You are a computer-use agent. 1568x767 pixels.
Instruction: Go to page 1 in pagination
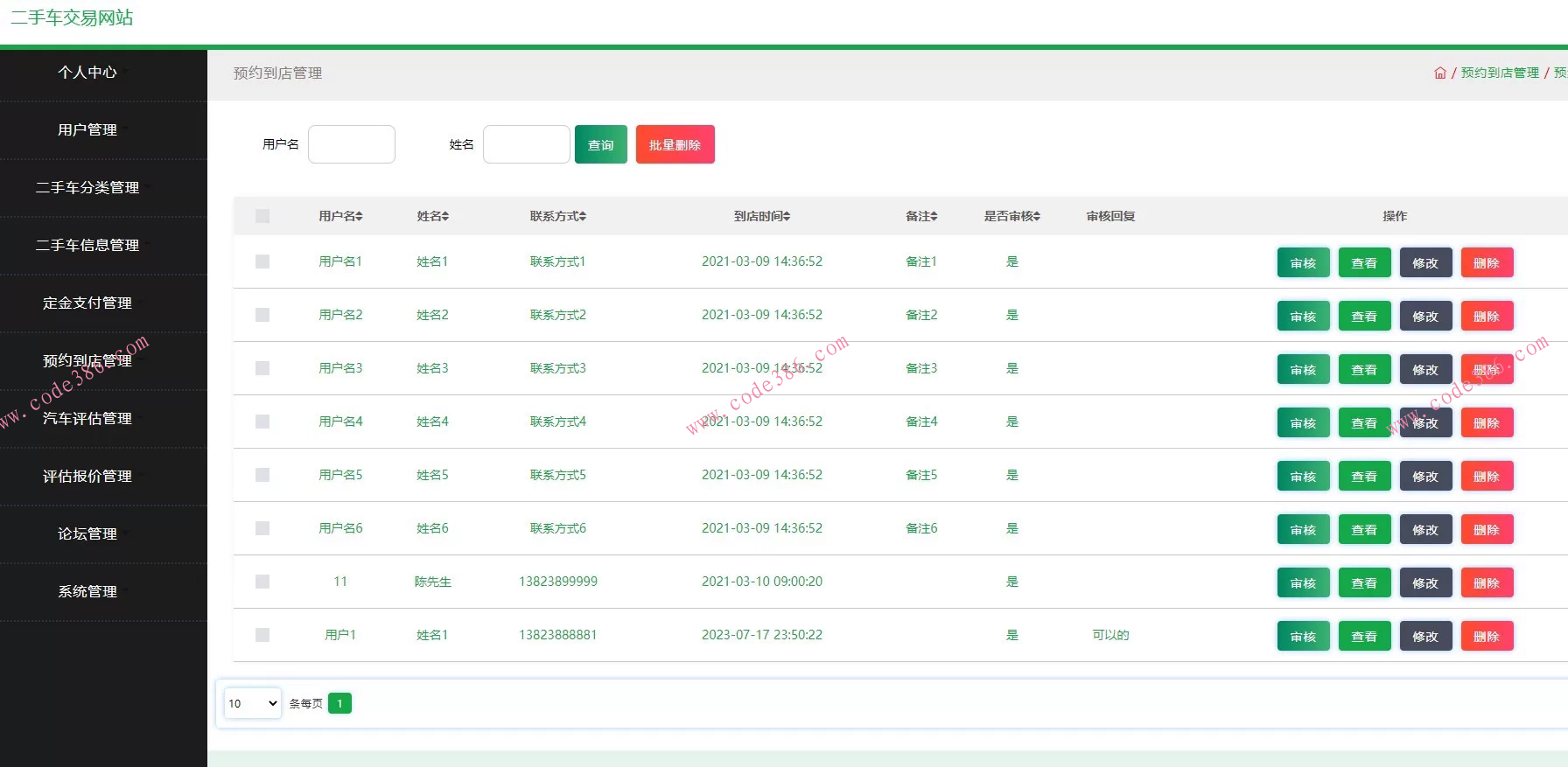[339, 703]
